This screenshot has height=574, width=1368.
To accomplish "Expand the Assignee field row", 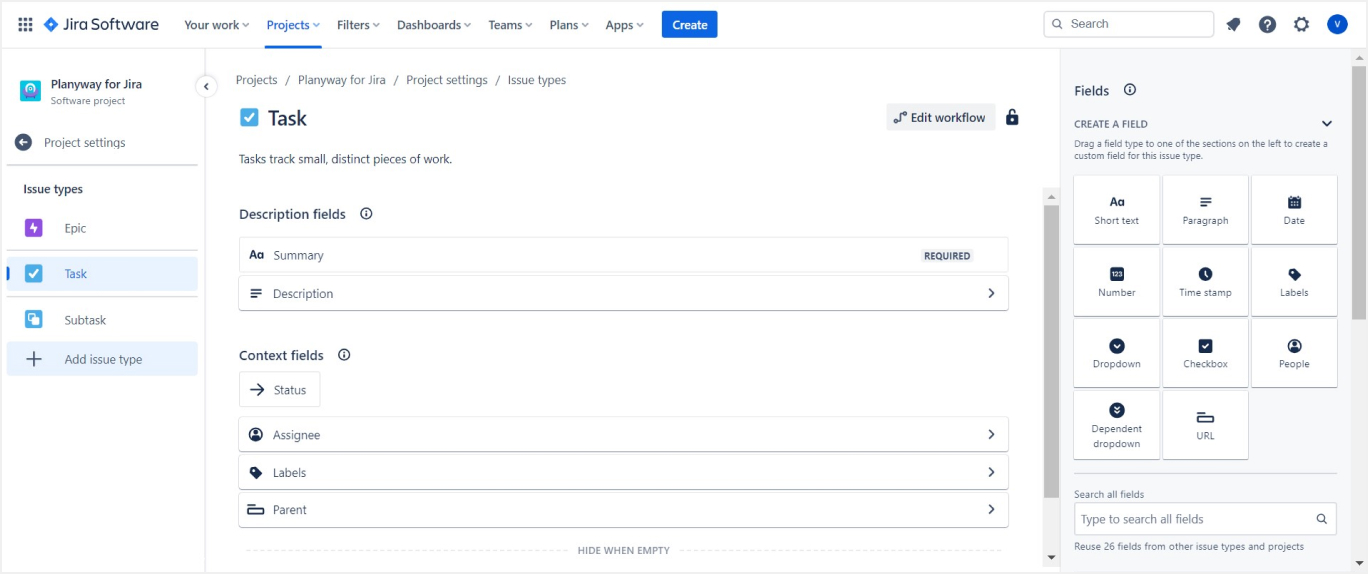I will point(991,435).
